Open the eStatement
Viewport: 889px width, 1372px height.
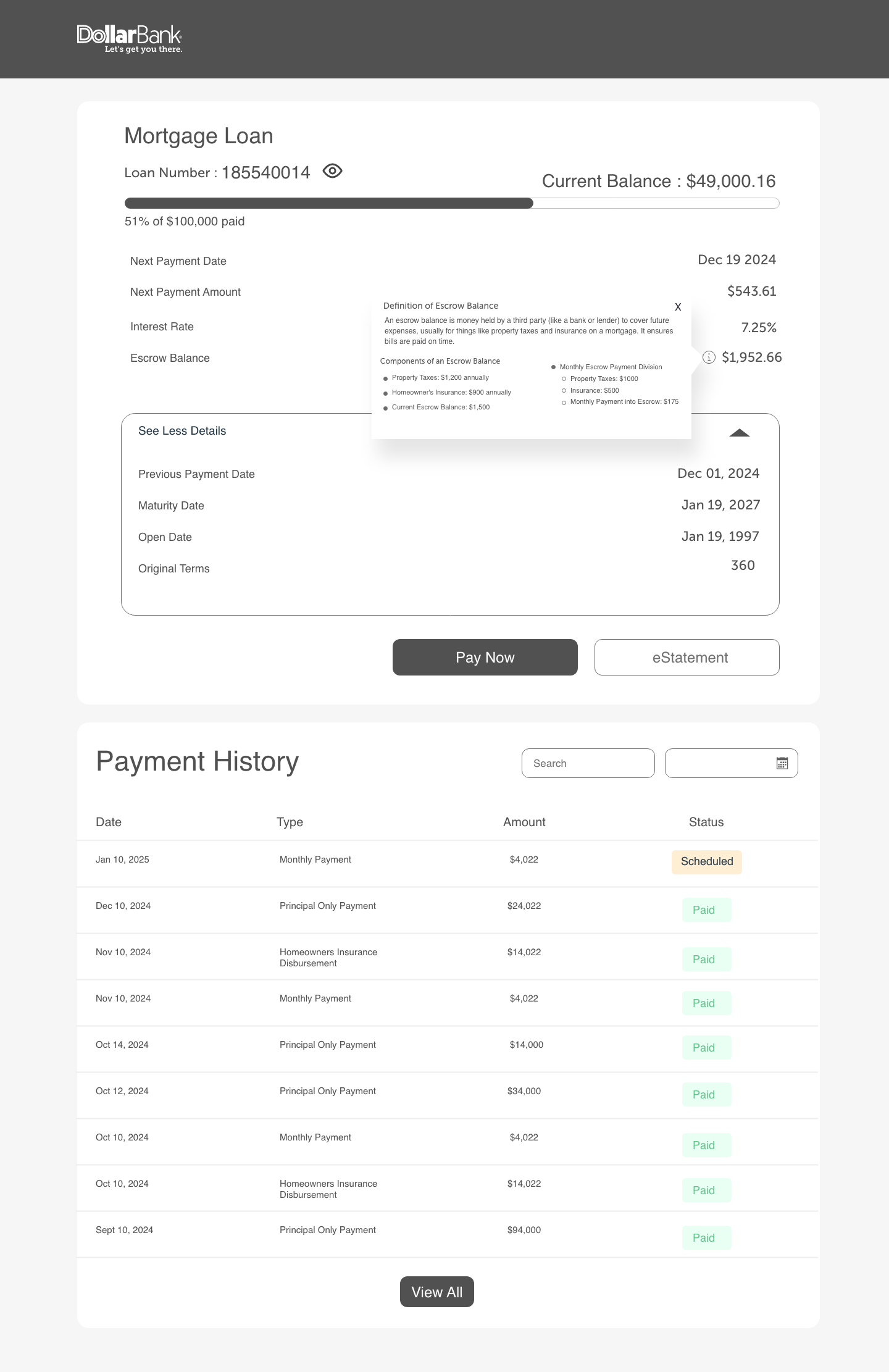(687, 658)
